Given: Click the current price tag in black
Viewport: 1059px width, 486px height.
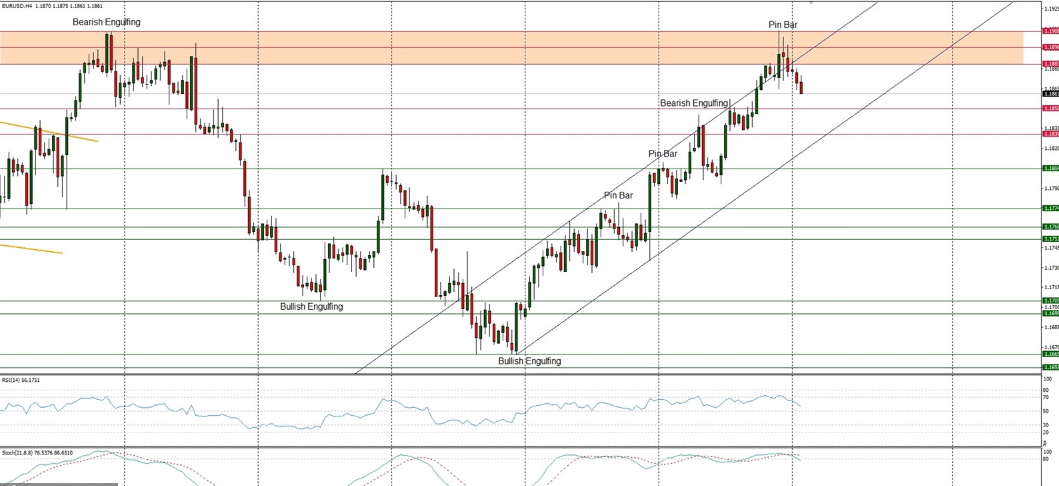Looking at the screenshot, I should pyautogui.click(x=1050, y=93).
